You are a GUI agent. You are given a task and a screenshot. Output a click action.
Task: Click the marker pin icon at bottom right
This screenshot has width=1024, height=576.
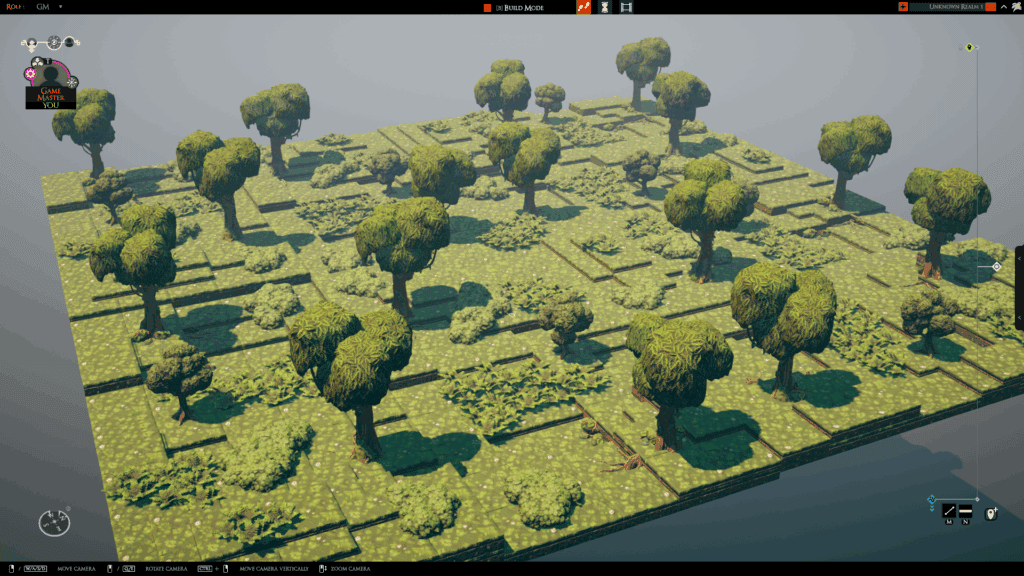tap(990, 513)
